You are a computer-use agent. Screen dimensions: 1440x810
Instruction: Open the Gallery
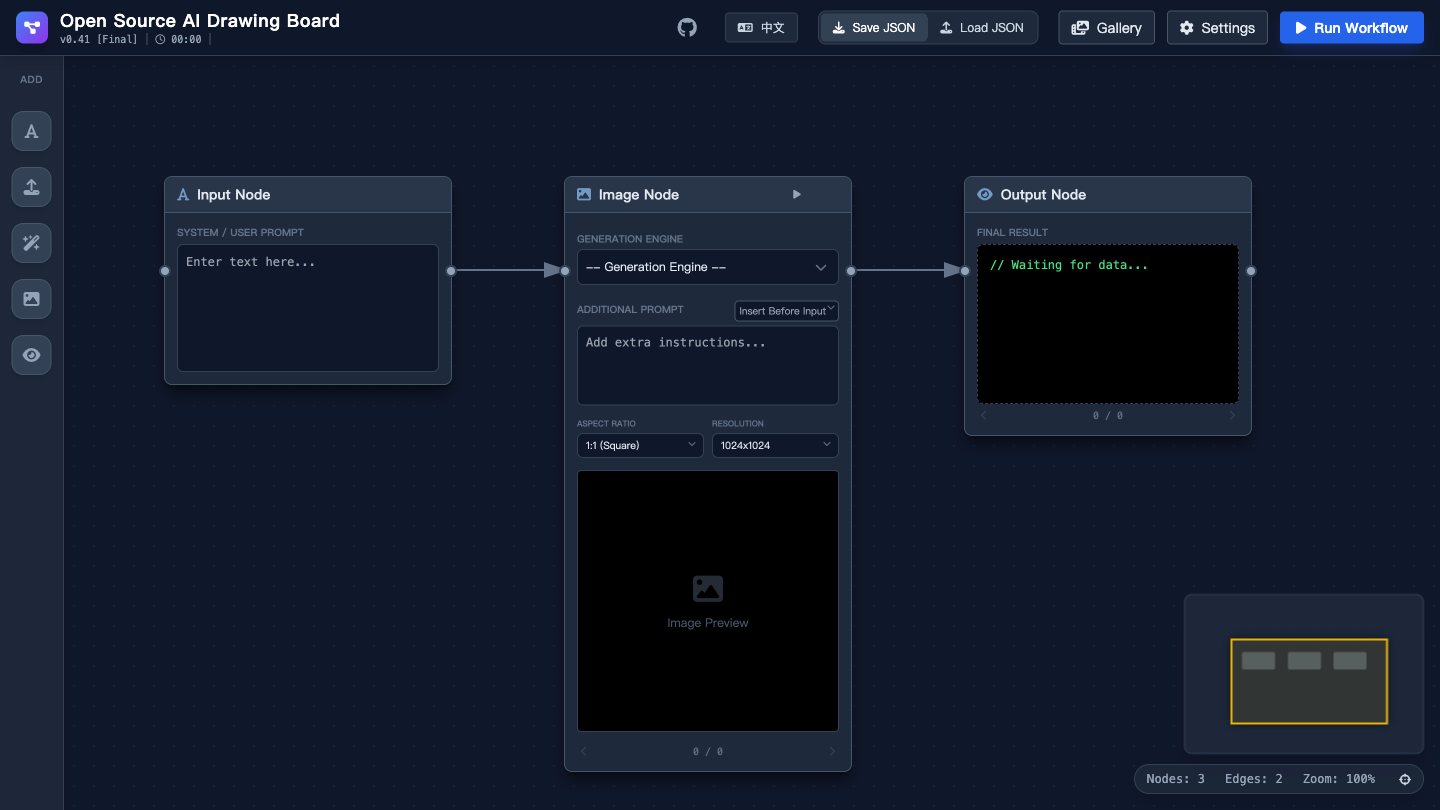click(x=1106, y=28)
